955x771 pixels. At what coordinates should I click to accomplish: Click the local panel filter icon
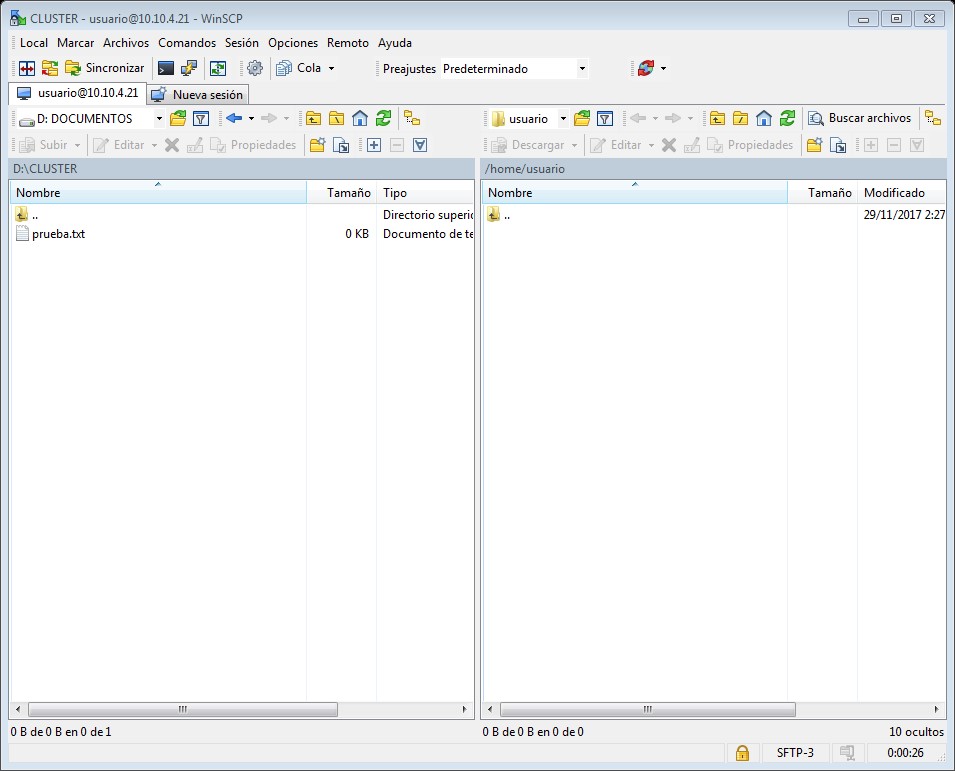[201, 118]
